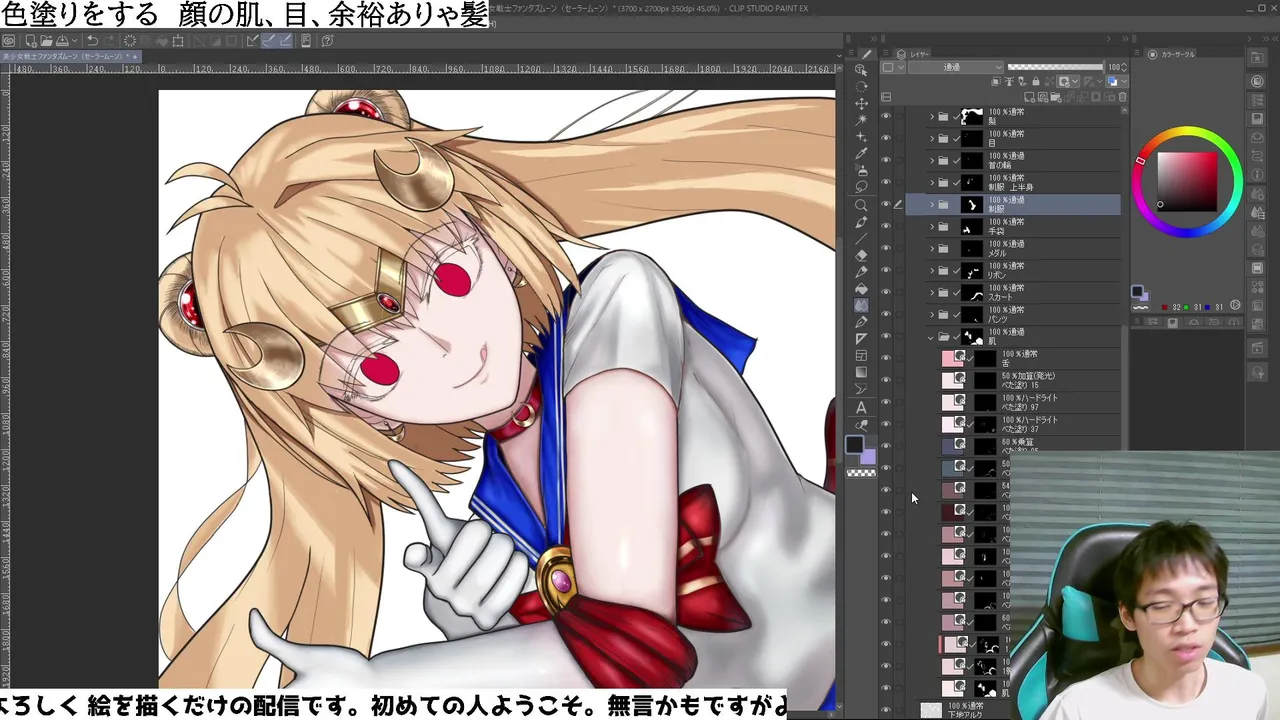
Task: Click the 髪 folder mask thumbnail
Action: 972,117
